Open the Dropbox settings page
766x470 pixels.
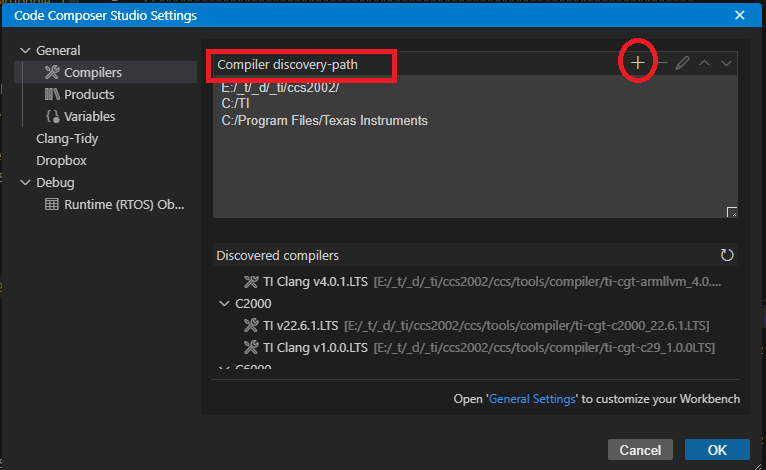[61, 160]
